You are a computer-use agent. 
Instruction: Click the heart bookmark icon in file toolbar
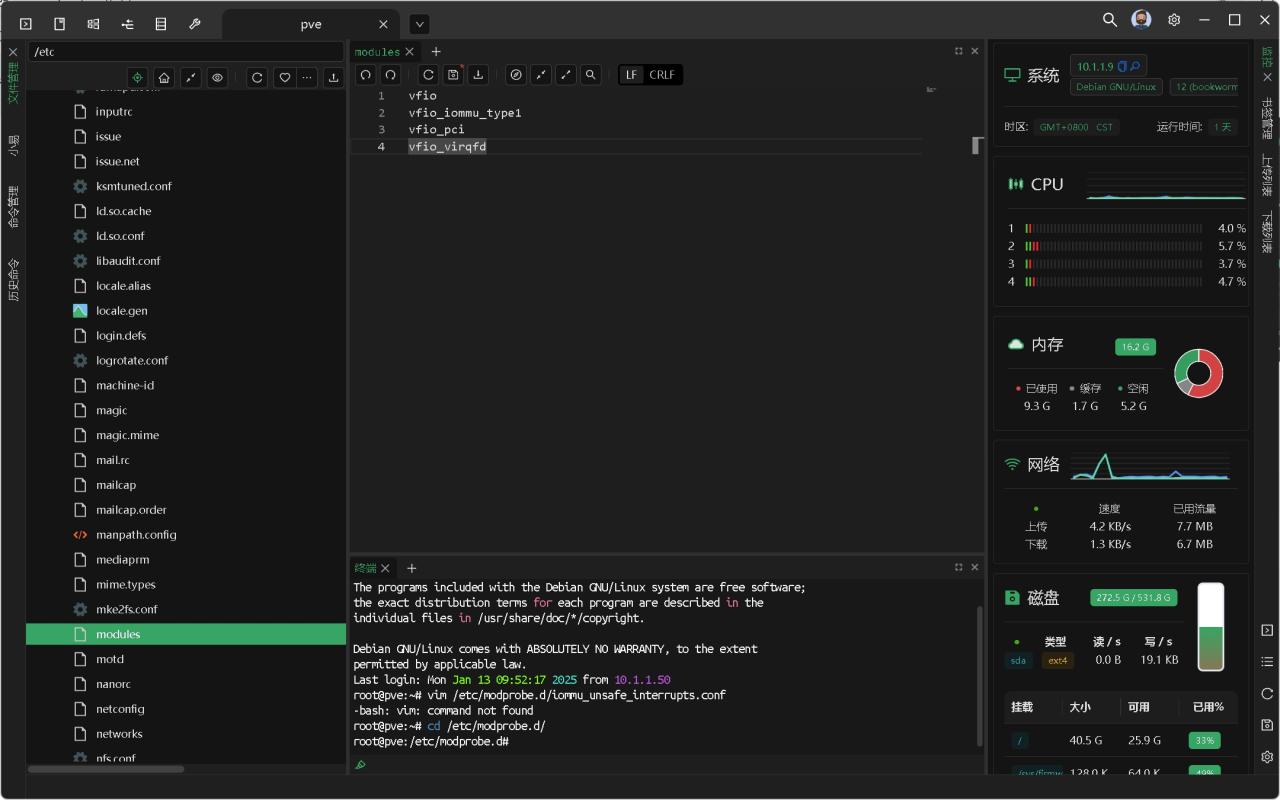(x=285, y=78)
